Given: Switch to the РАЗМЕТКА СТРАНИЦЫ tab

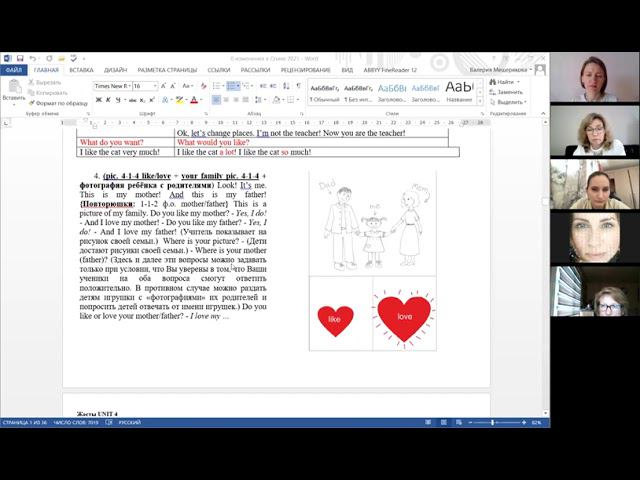Looking at the screenshot, I should (167, 70).
